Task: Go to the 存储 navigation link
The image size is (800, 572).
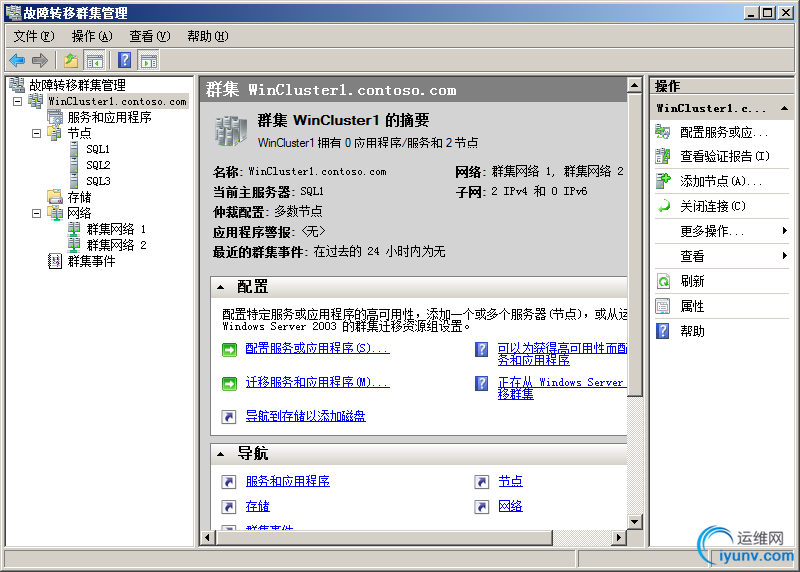Action: 258,506
